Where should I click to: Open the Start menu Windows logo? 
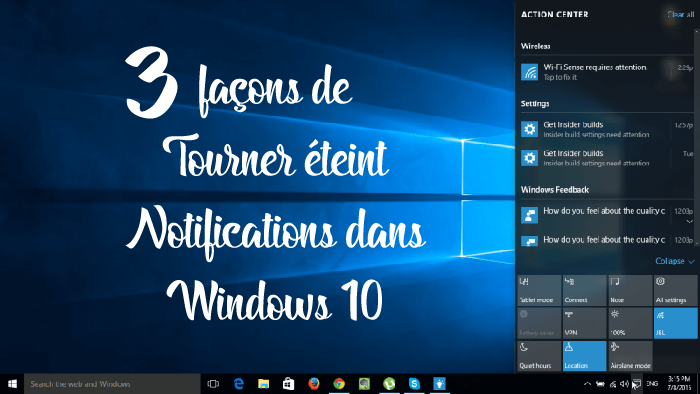[x=12, y=384]
